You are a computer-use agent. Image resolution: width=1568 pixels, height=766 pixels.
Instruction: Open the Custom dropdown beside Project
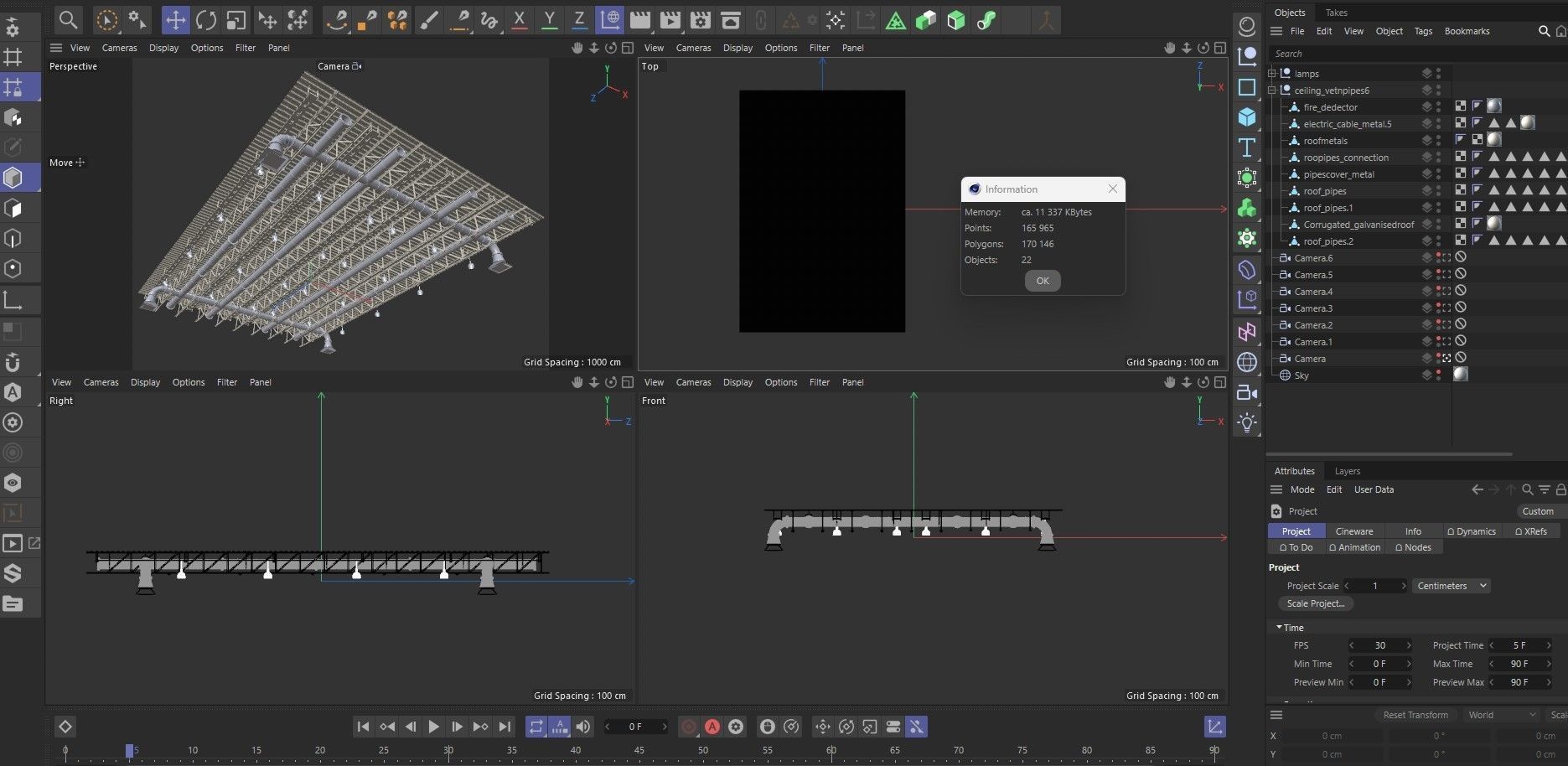pyautogui.click(x=1540, y=511)
